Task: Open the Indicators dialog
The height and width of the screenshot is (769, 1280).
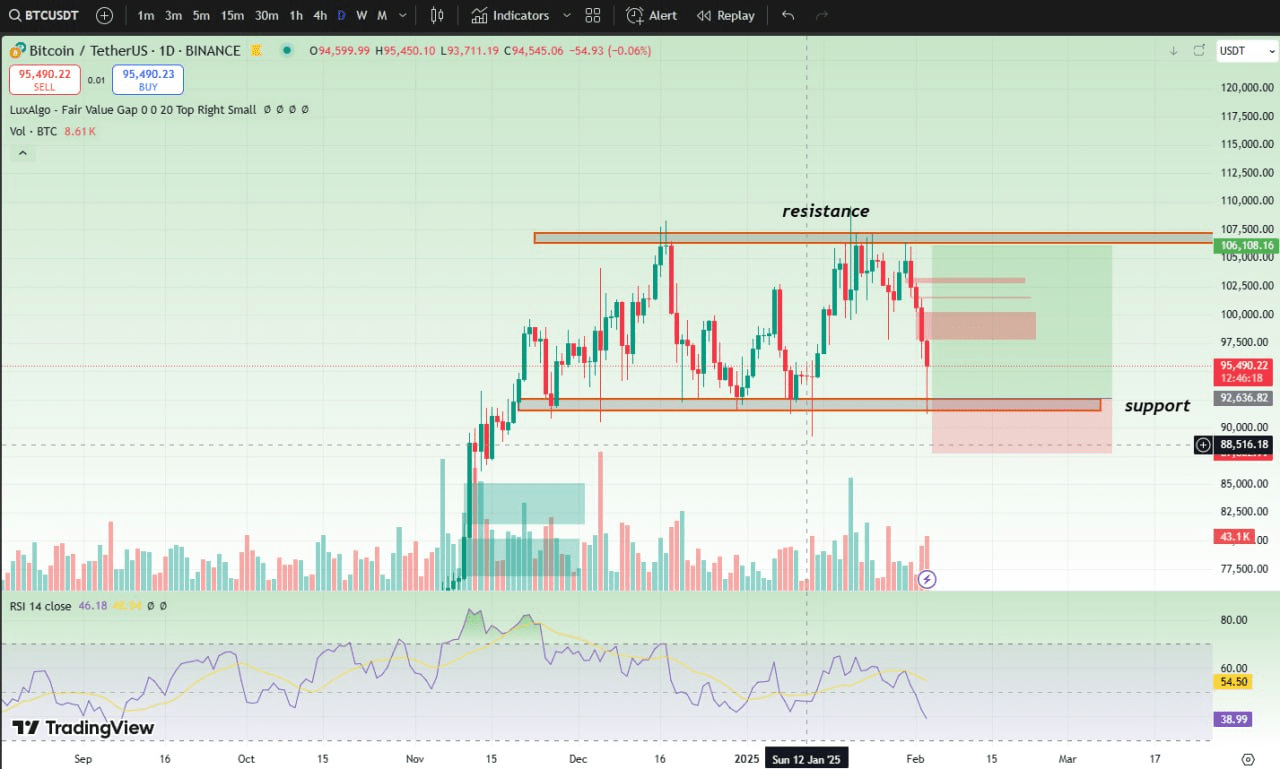Action: pos(510,16)
